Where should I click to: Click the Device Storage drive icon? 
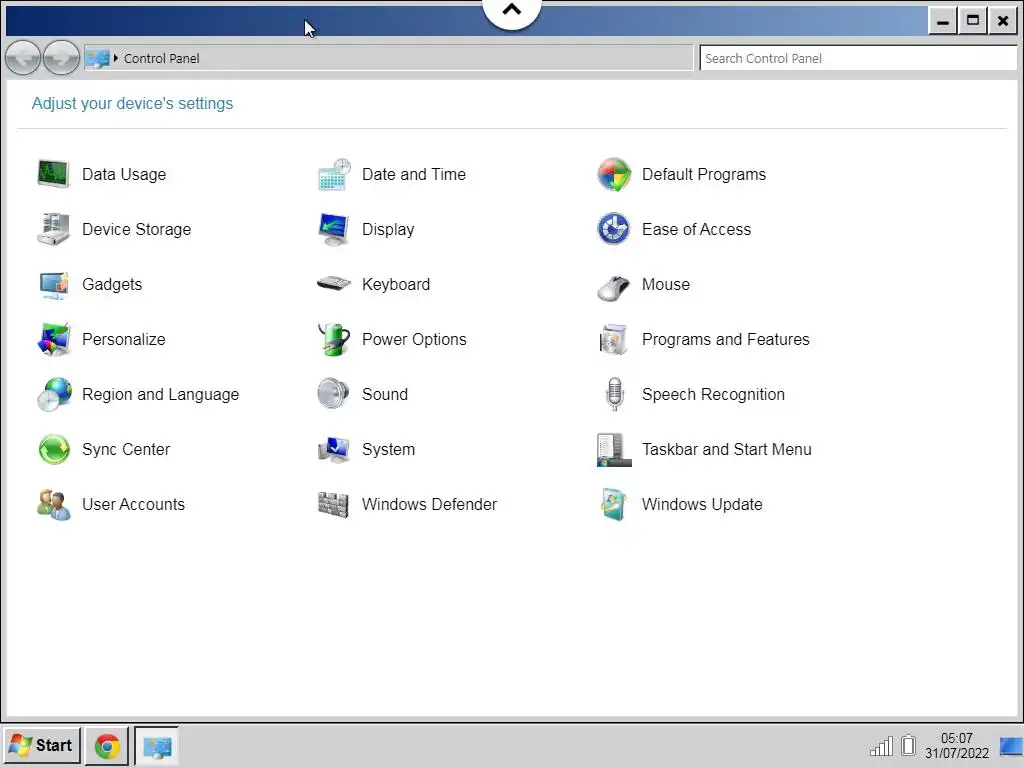coord(54,229)
